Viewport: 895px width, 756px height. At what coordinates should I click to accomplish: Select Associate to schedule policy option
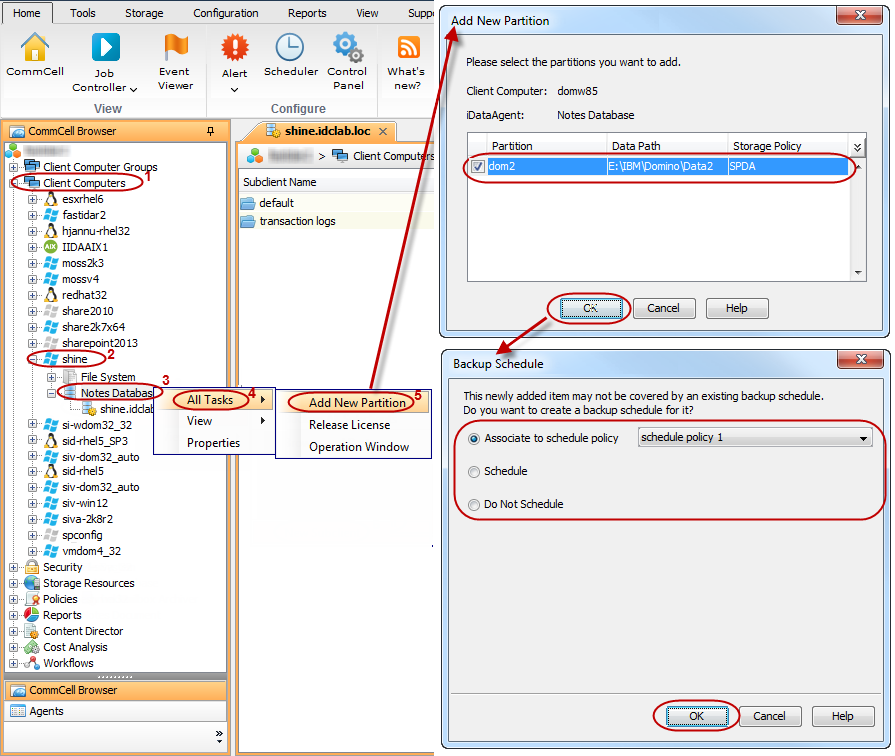pos(474,439)
